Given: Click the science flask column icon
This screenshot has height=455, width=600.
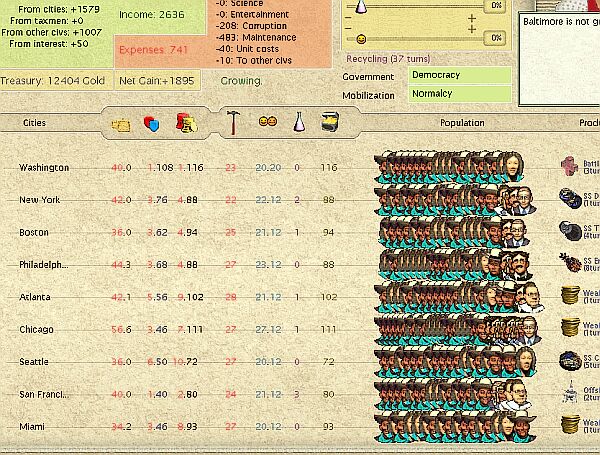Looking at the screenshot, I should [298, 122].
